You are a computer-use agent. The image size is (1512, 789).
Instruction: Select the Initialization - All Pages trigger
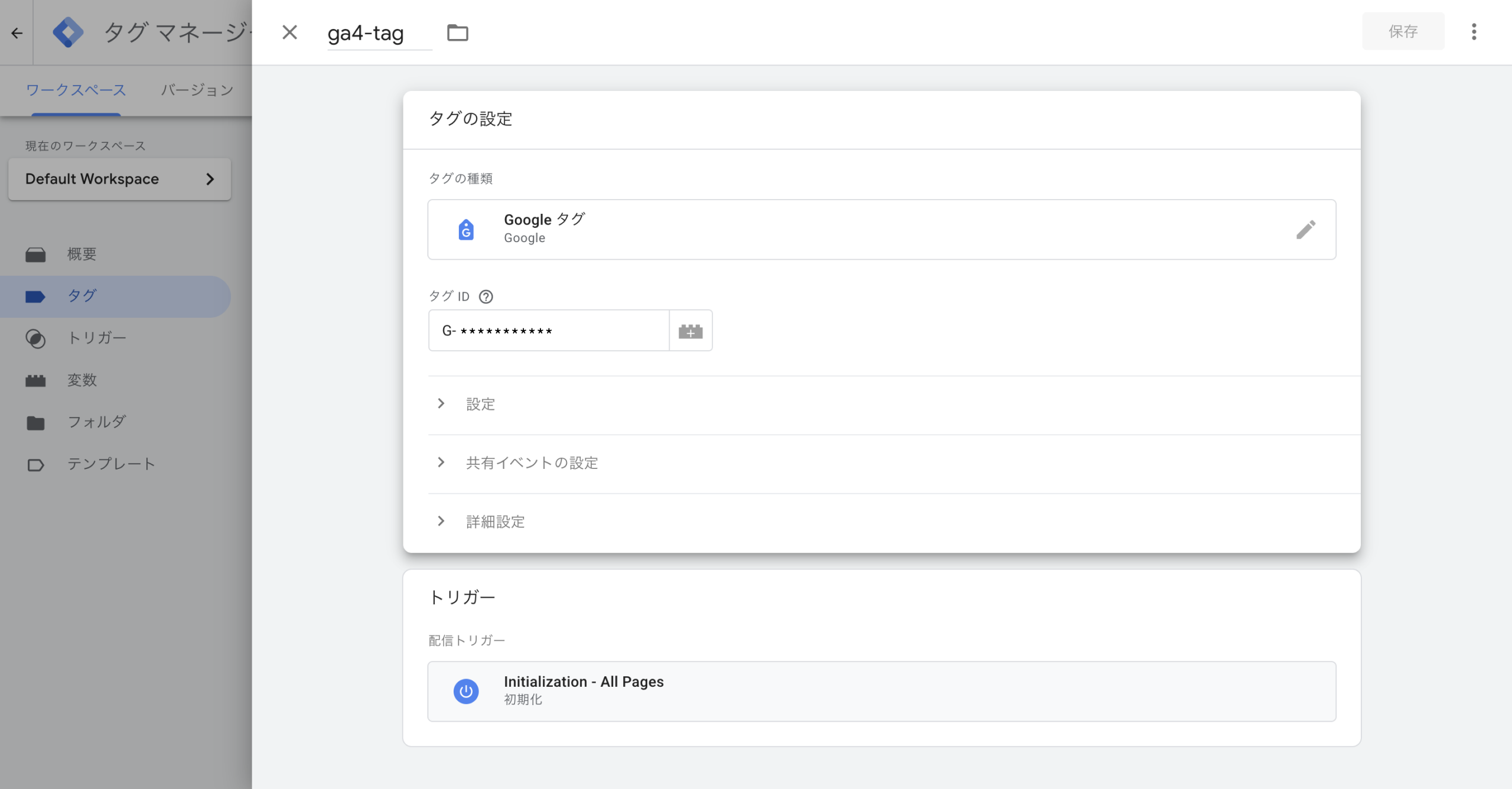[882, 691]
